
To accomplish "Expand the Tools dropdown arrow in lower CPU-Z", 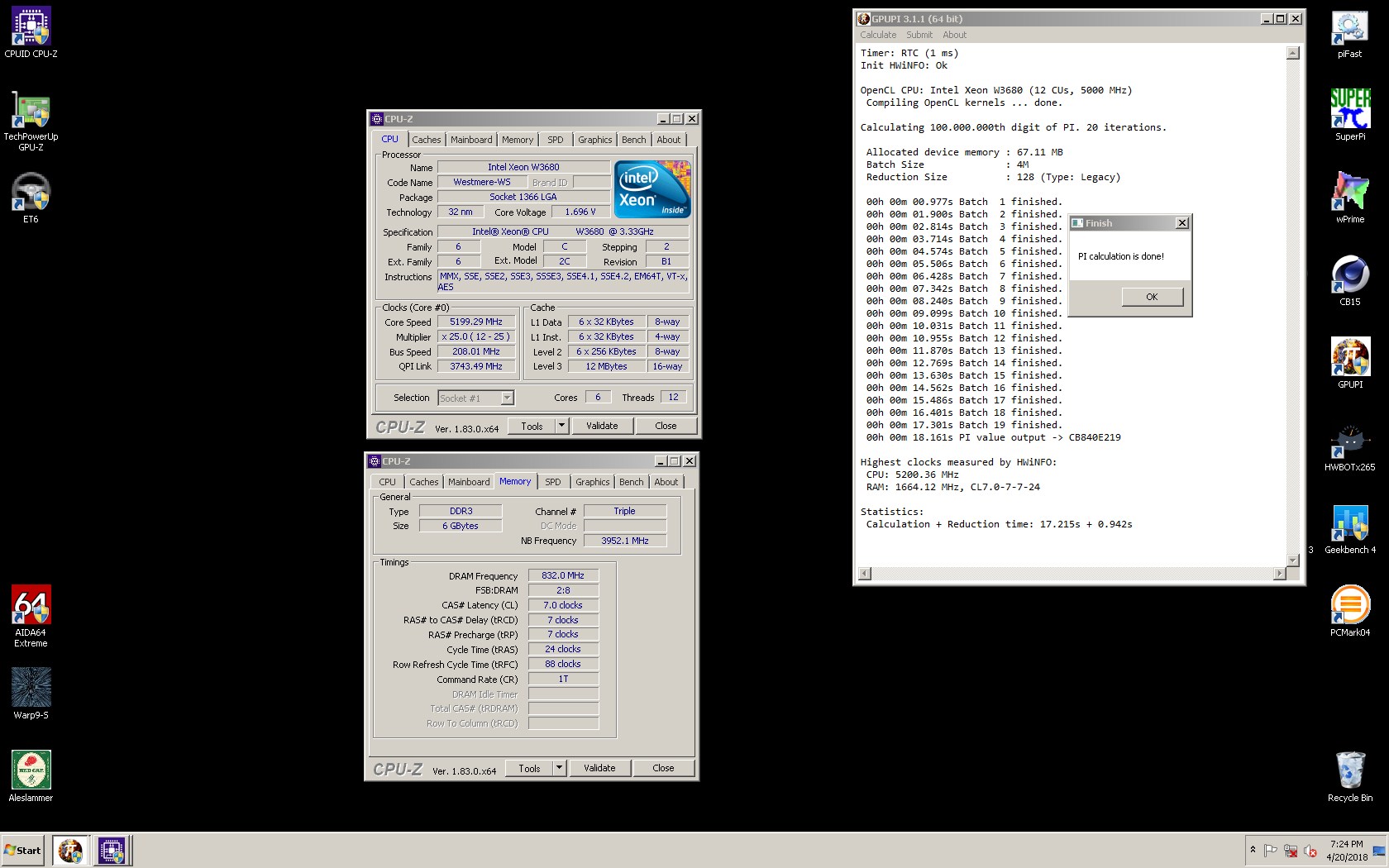I will tap(559, 768).
